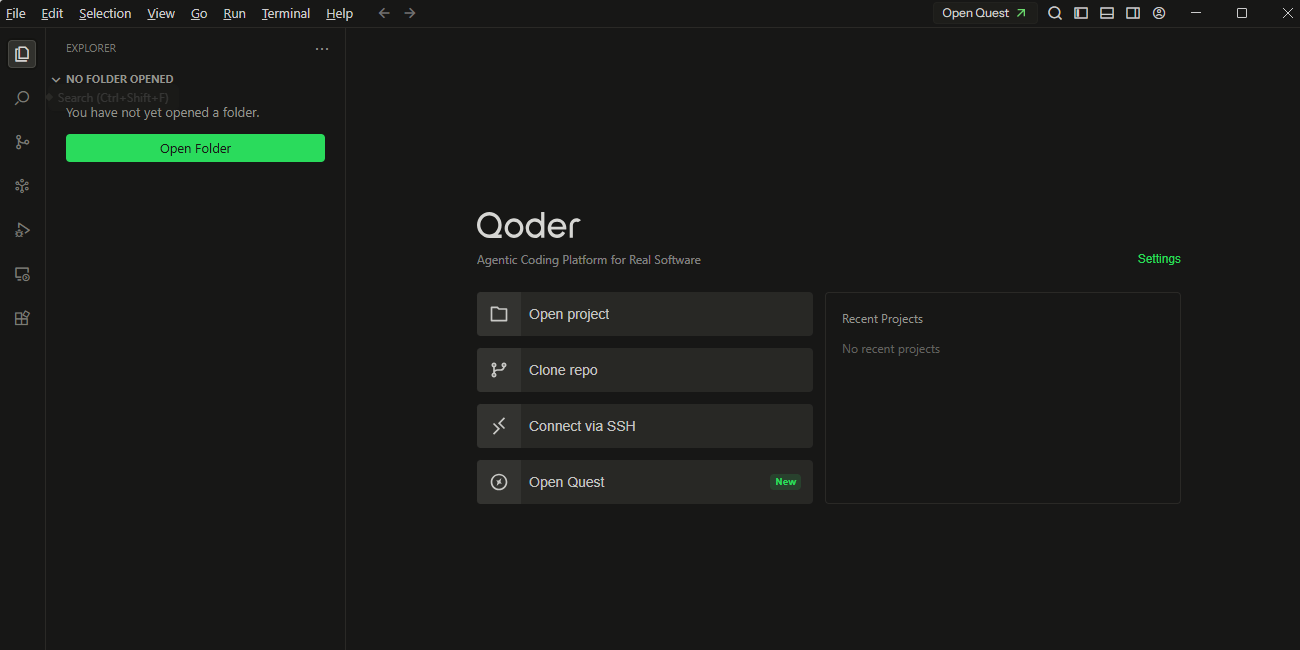The width and height of the screenshot is (1300, 650).
Task: Toggle the primary side bar layout icon
Action: [x=1081, y=13]
